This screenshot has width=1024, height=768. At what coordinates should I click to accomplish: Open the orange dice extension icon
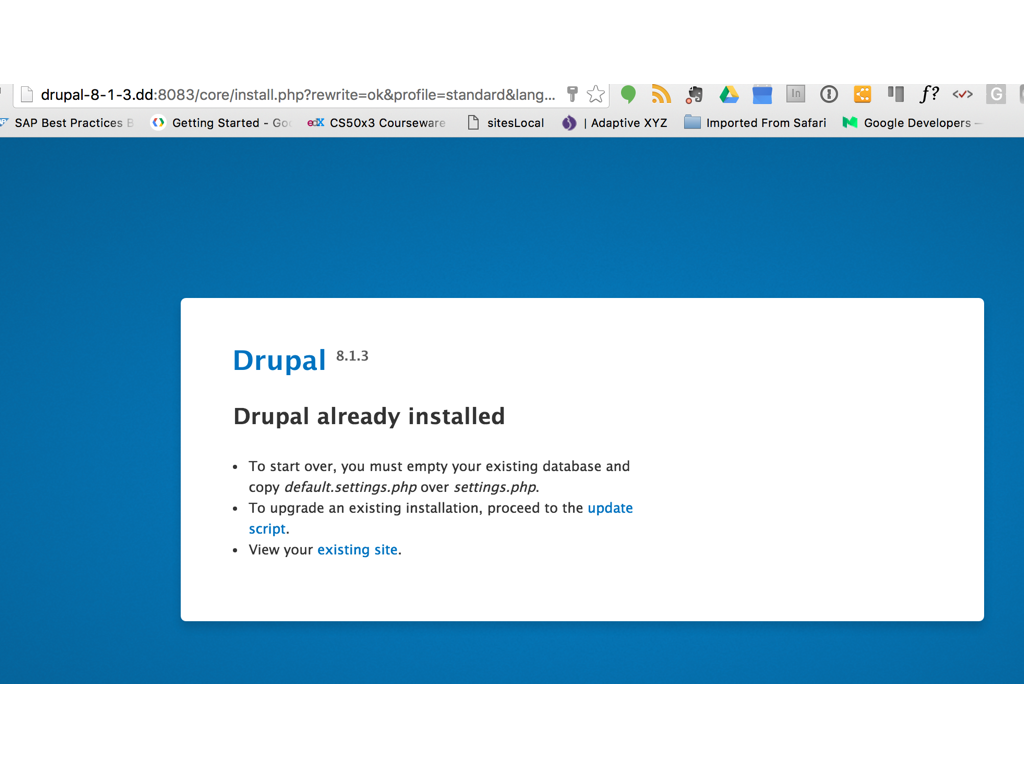862,95
